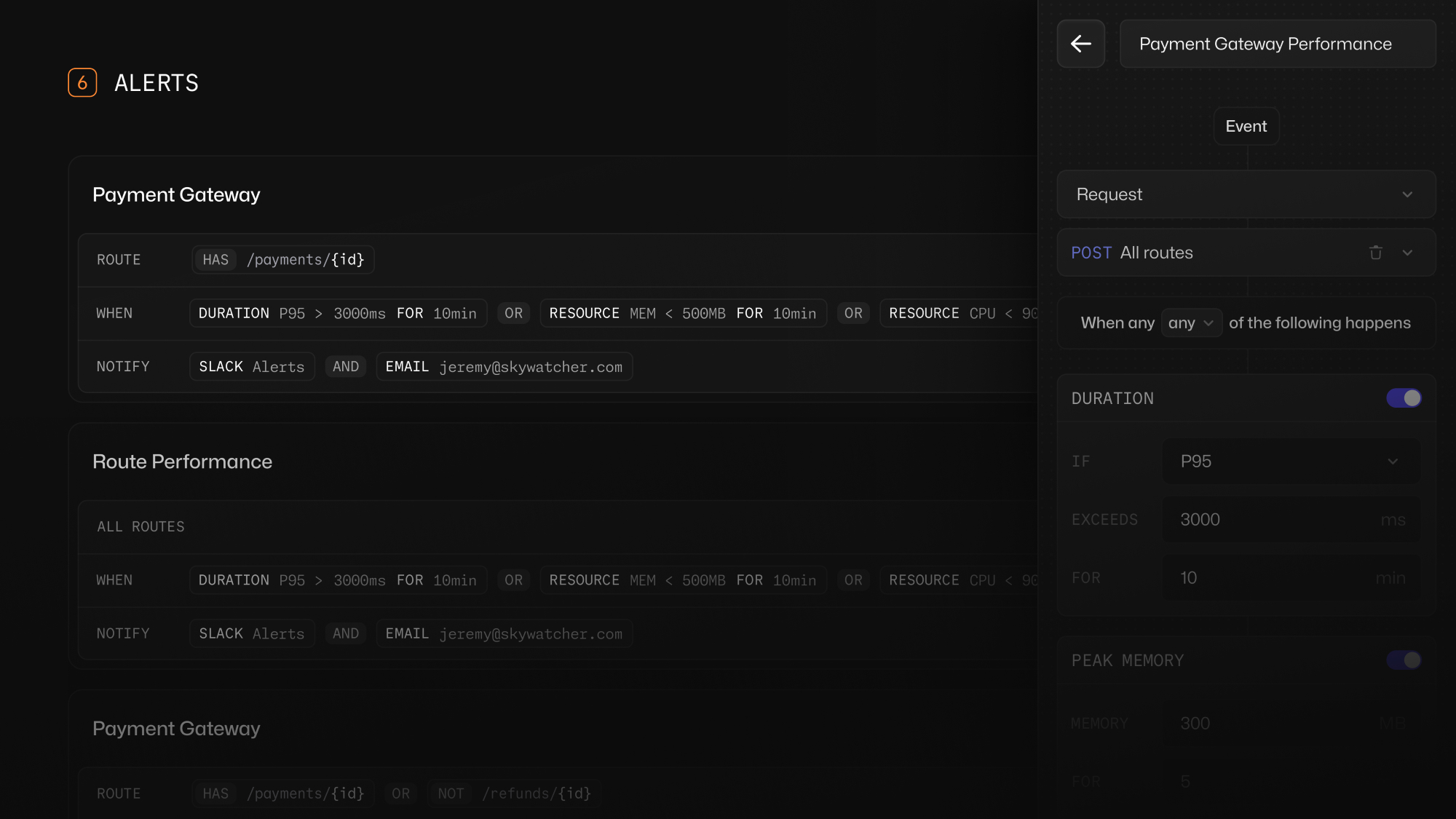Expand the POST All routes chevron
Screen dimensions: 1456x819
tap(1407, 253)
